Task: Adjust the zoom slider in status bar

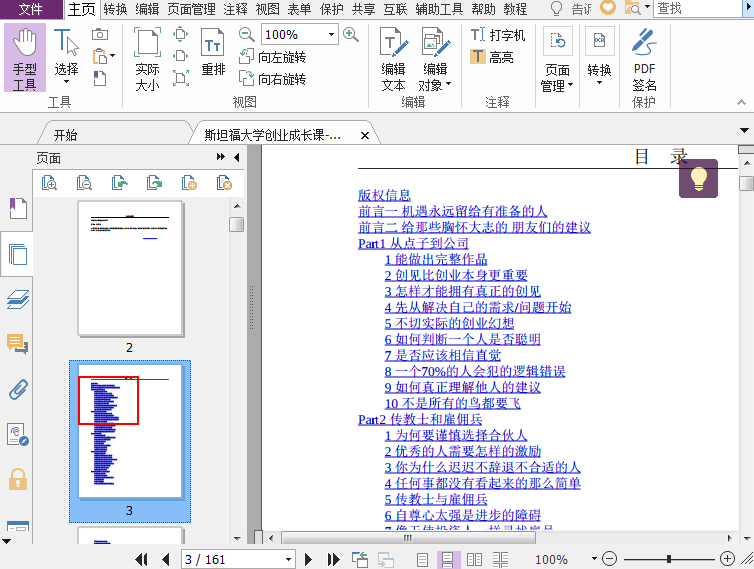Action: (668, 559)
